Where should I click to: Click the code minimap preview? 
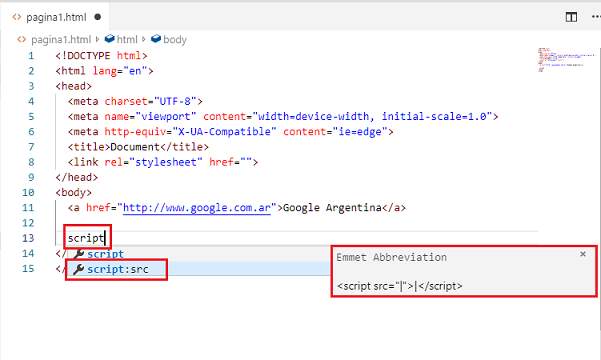pos(566,60)
